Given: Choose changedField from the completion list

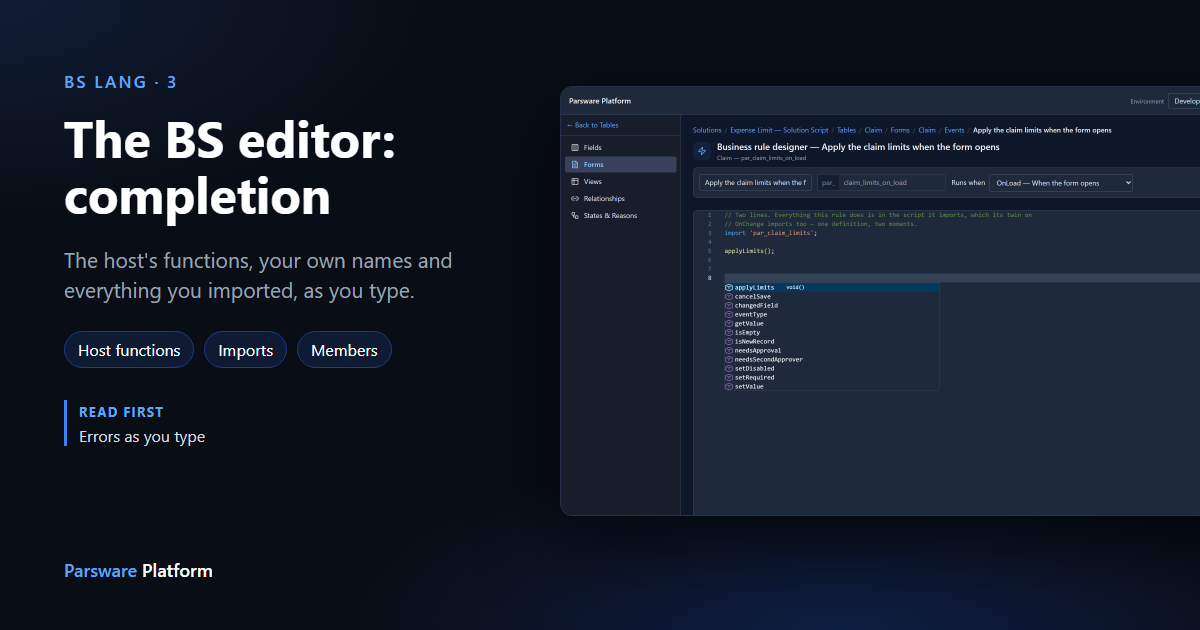Looking at the screenshot, I should pyautogui.click(x=831, y=306).
